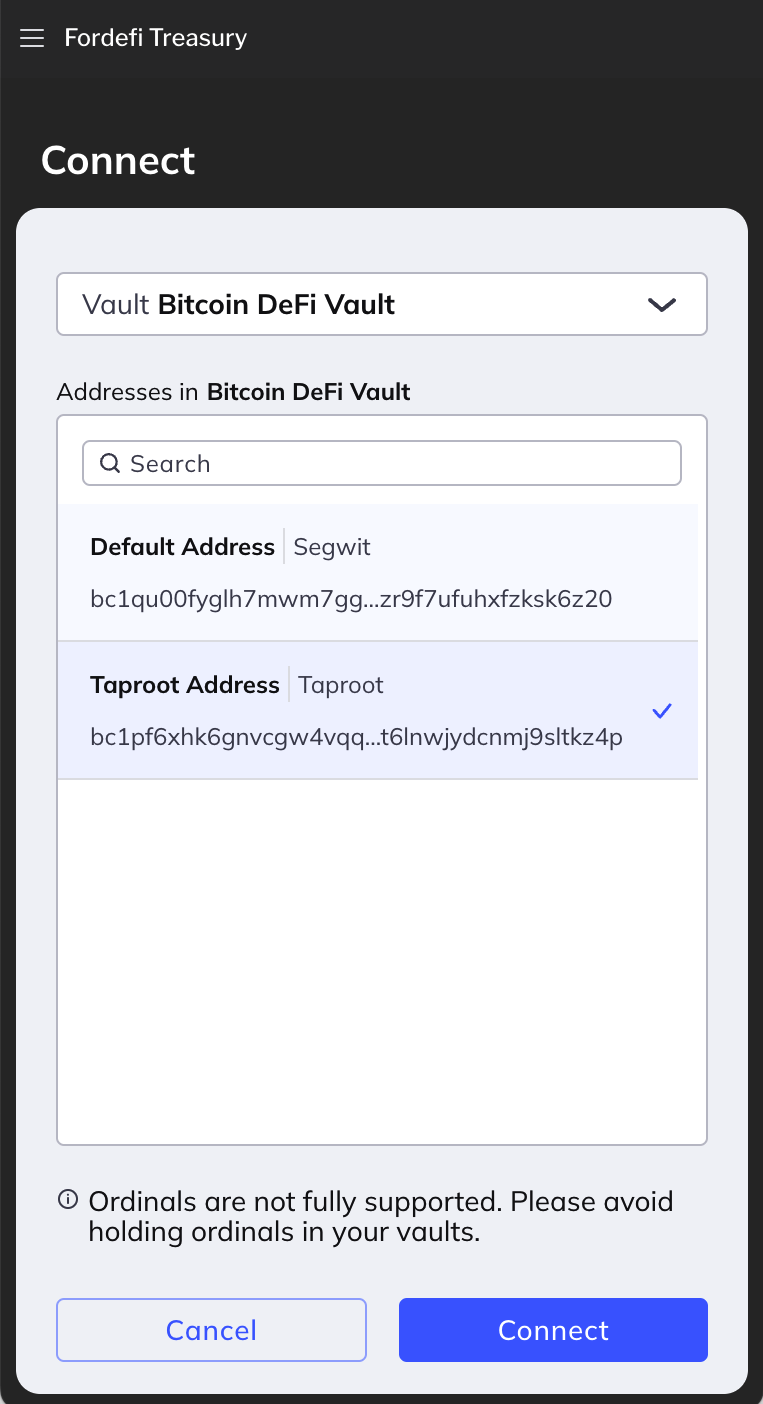
Task: Focus the Search addresses field
Action: point(400,464)
